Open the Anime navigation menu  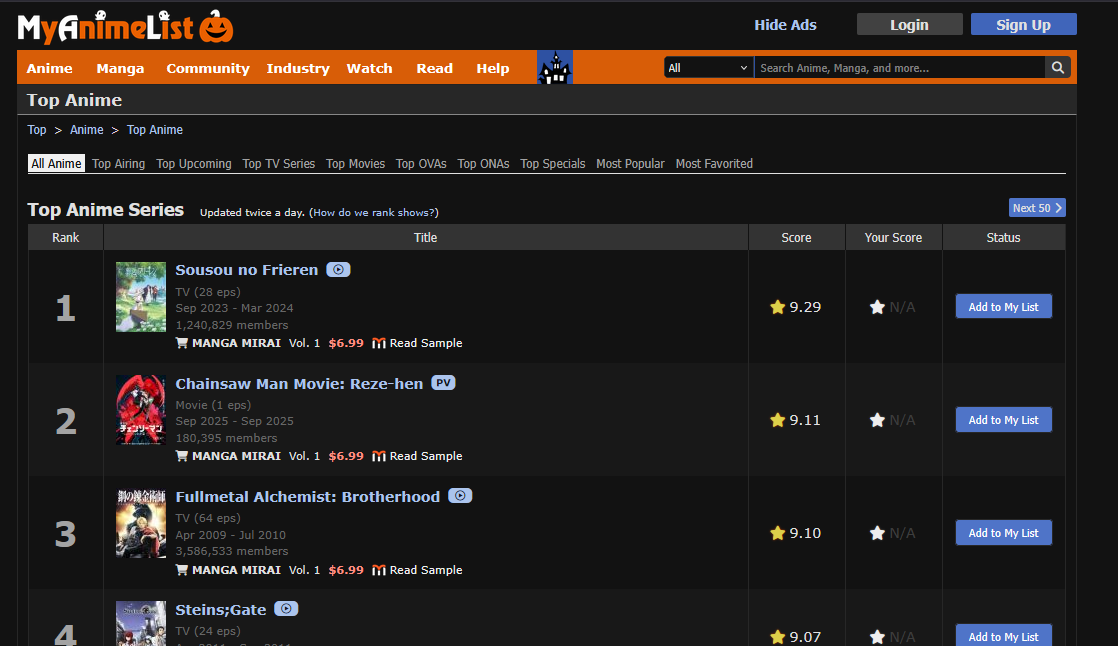[49, 68]
